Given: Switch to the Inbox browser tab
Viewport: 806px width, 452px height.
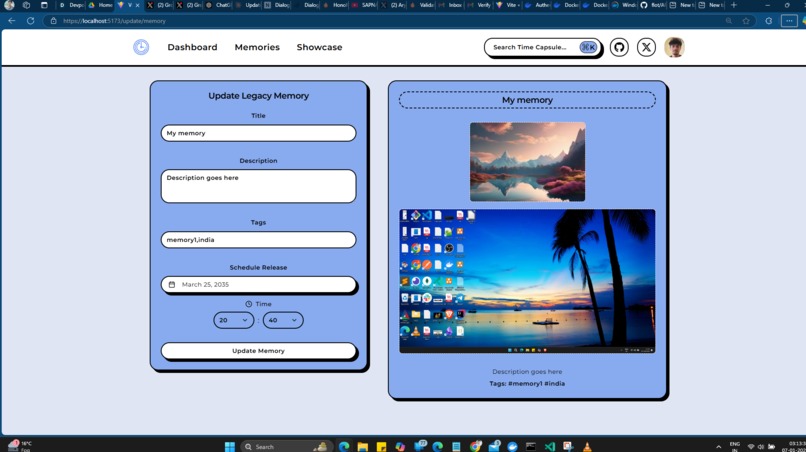Looking at the screenshot, I should pyautogui.click(x=451, y=5).
